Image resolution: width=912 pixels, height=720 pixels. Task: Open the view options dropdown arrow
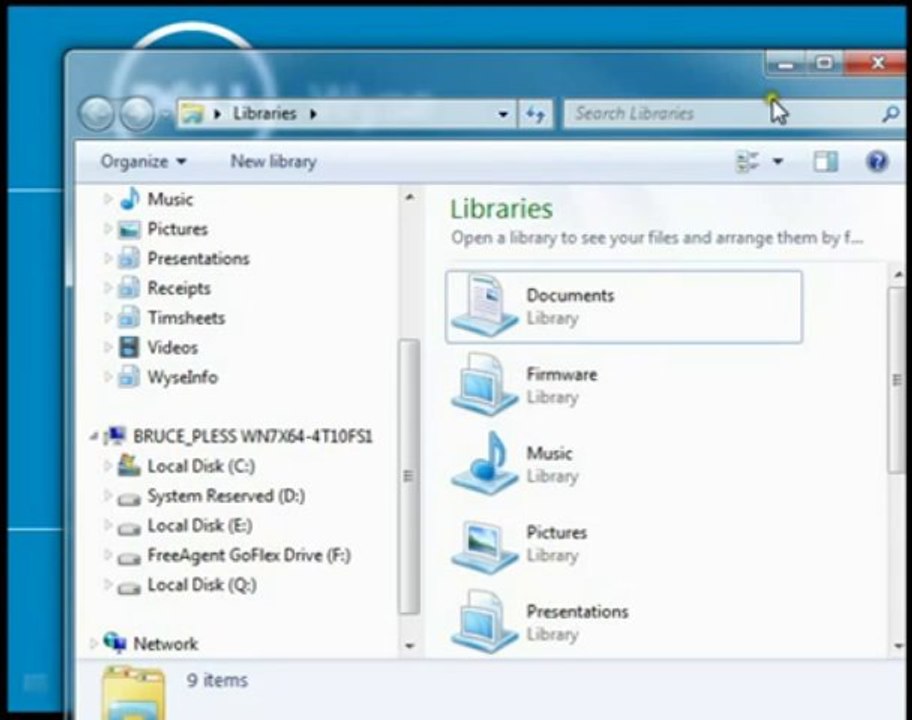778,161
